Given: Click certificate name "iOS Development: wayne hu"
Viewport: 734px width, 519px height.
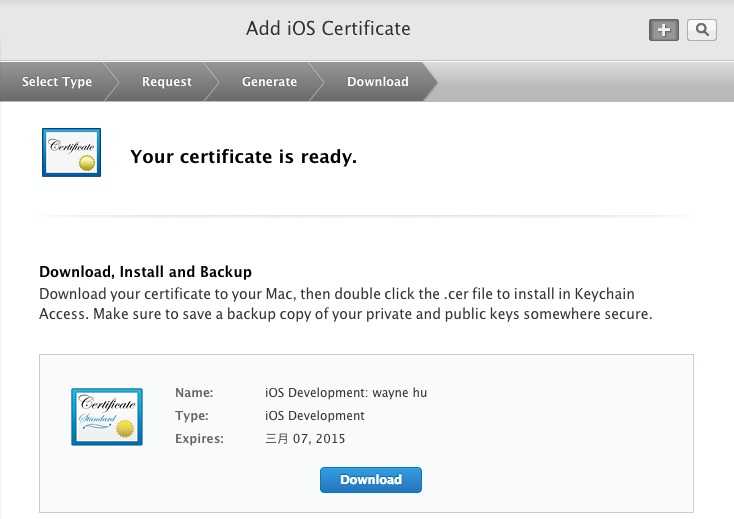Looking at the screenshot, I should click(x=345, y=393).
